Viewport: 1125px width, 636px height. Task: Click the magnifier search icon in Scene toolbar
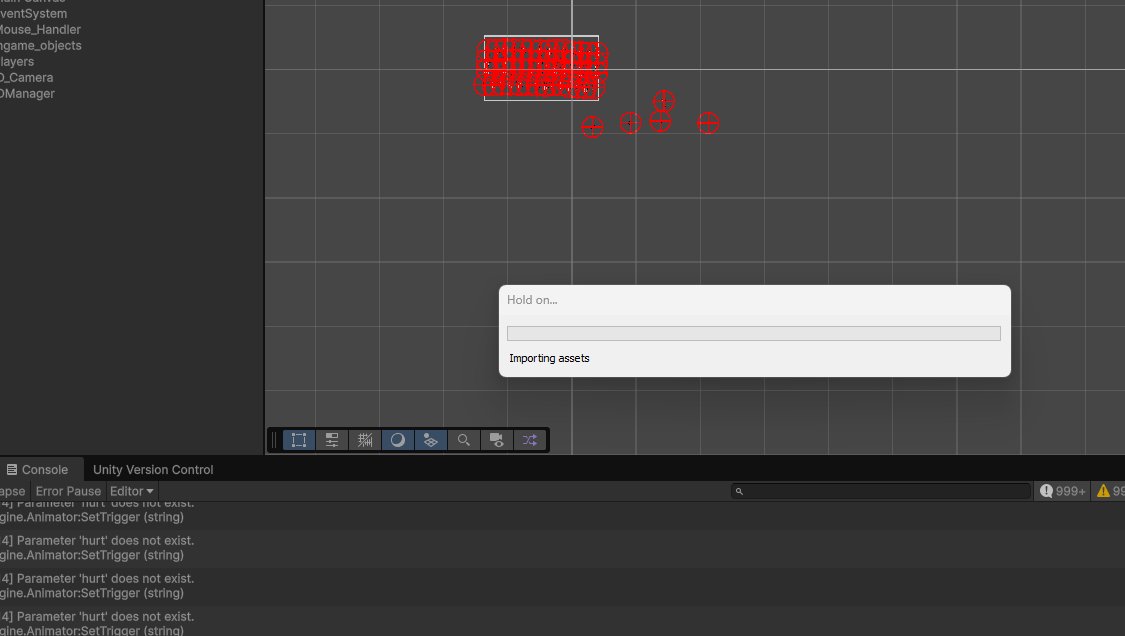(x=463, y=440)
